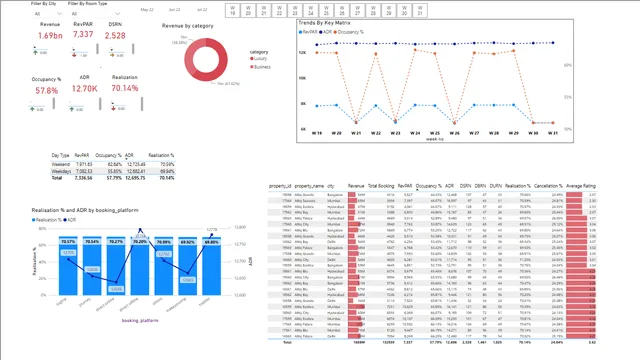Click the Revenue 1.69bn KPI value
The width and height of the screenshot is (640, 360).
tap(50, 36)
